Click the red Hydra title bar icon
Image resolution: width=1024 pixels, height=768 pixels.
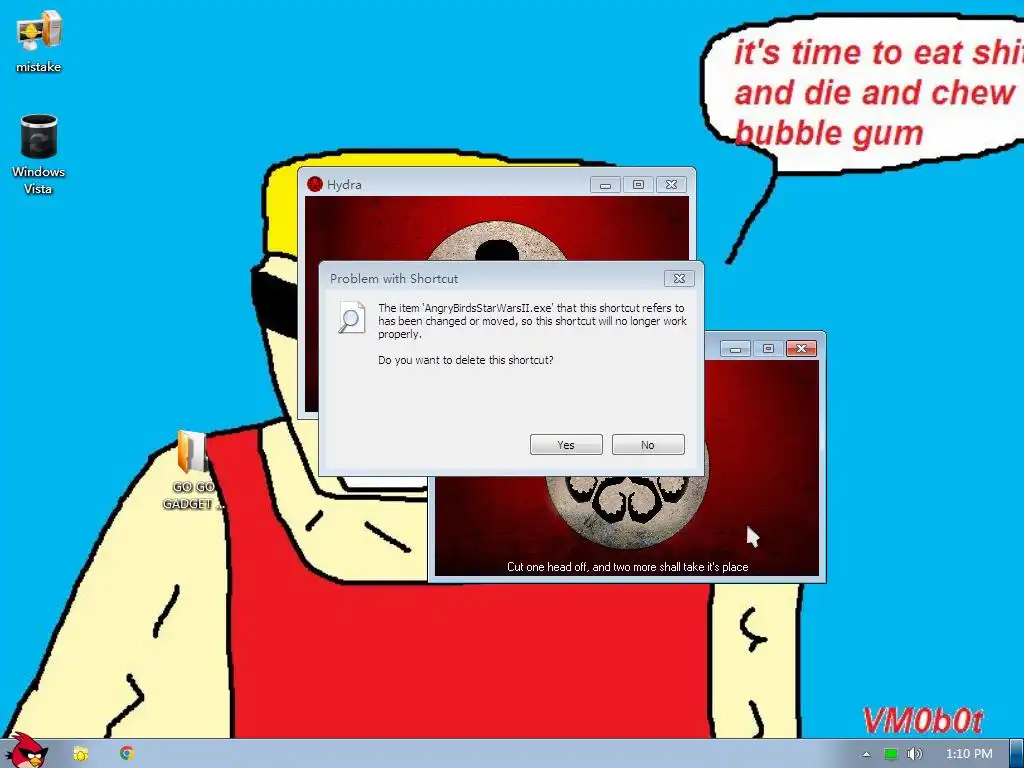point(315,184)
